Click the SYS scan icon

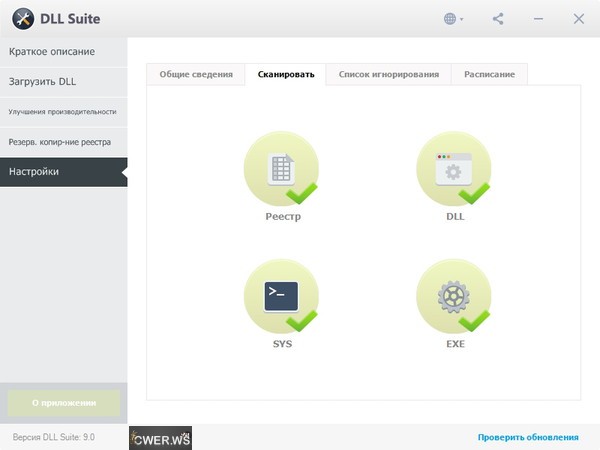click(281, 297)
